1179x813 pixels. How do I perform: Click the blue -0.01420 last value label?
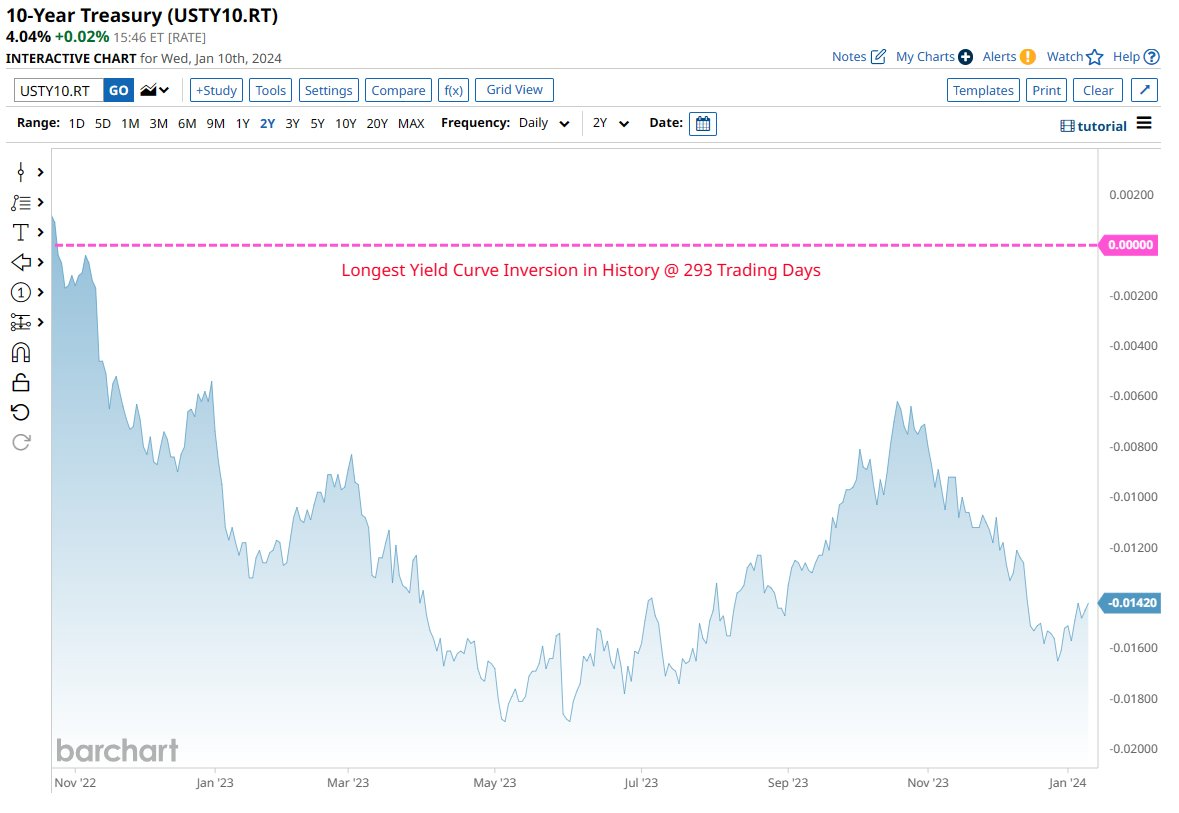point(1129,602)
